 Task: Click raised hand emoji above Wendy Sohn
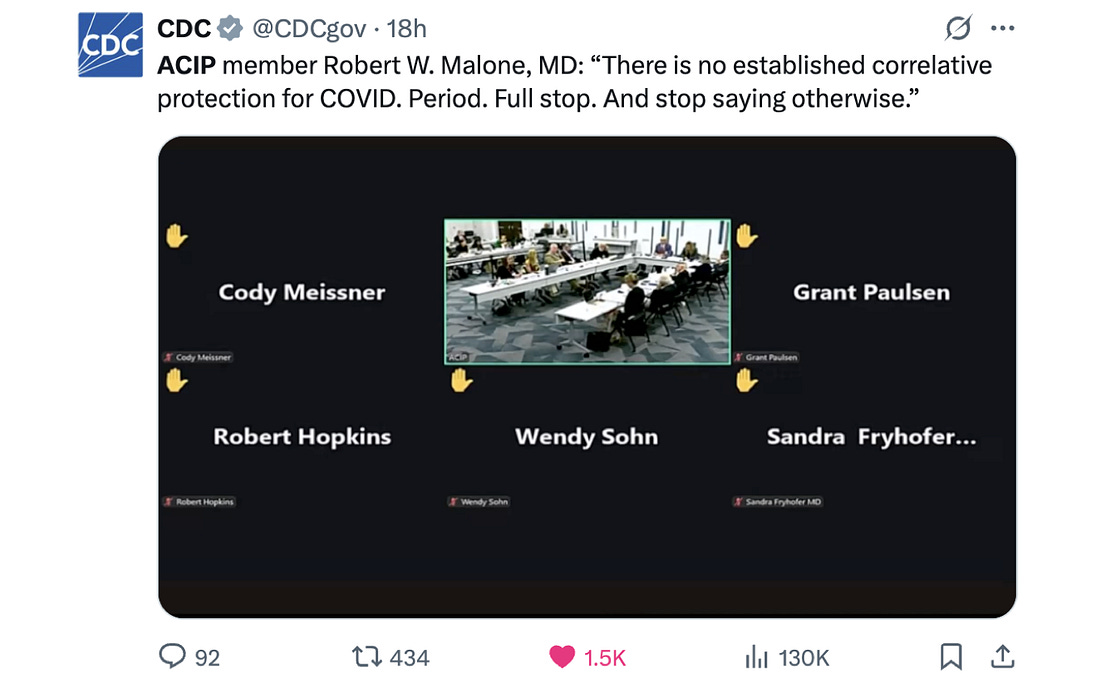coord(460,380)
